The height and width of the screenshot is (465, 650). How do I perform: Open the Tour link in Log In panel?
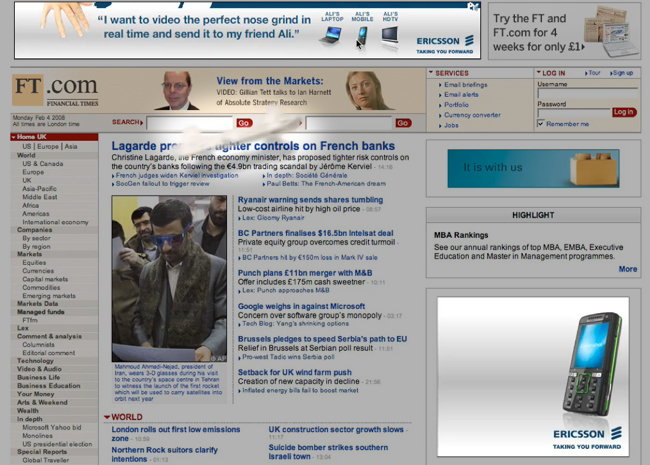pyautogui.click(x=594, y=73)
